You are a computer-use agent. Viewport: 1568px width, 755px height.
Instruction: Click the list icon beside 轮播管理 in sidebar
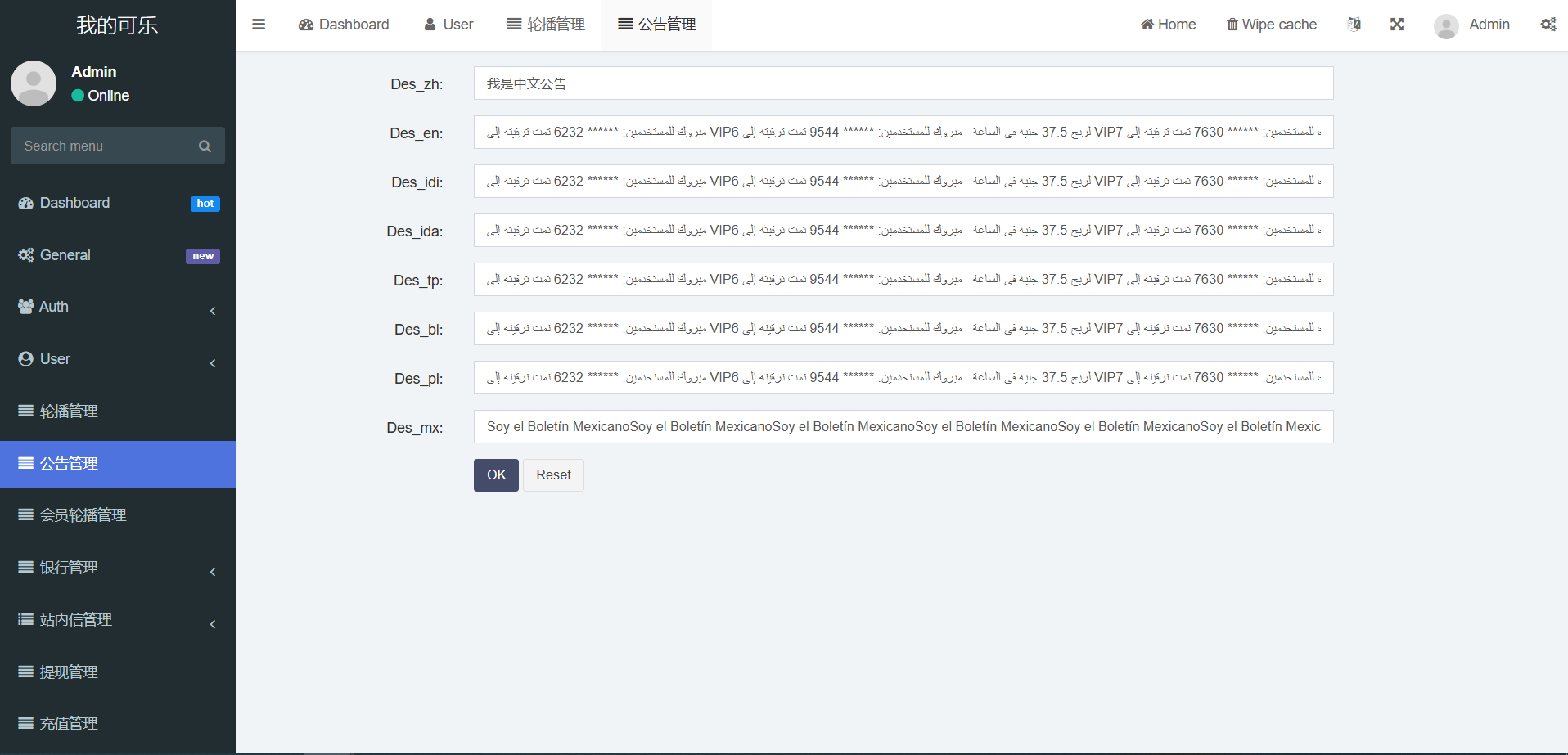[26, 411]
